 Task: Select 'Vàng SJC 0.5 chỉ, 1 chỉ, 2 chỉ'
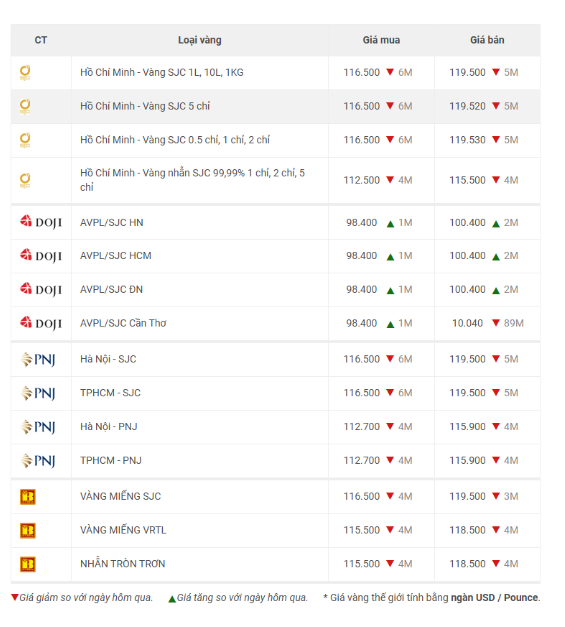(206, 140)
